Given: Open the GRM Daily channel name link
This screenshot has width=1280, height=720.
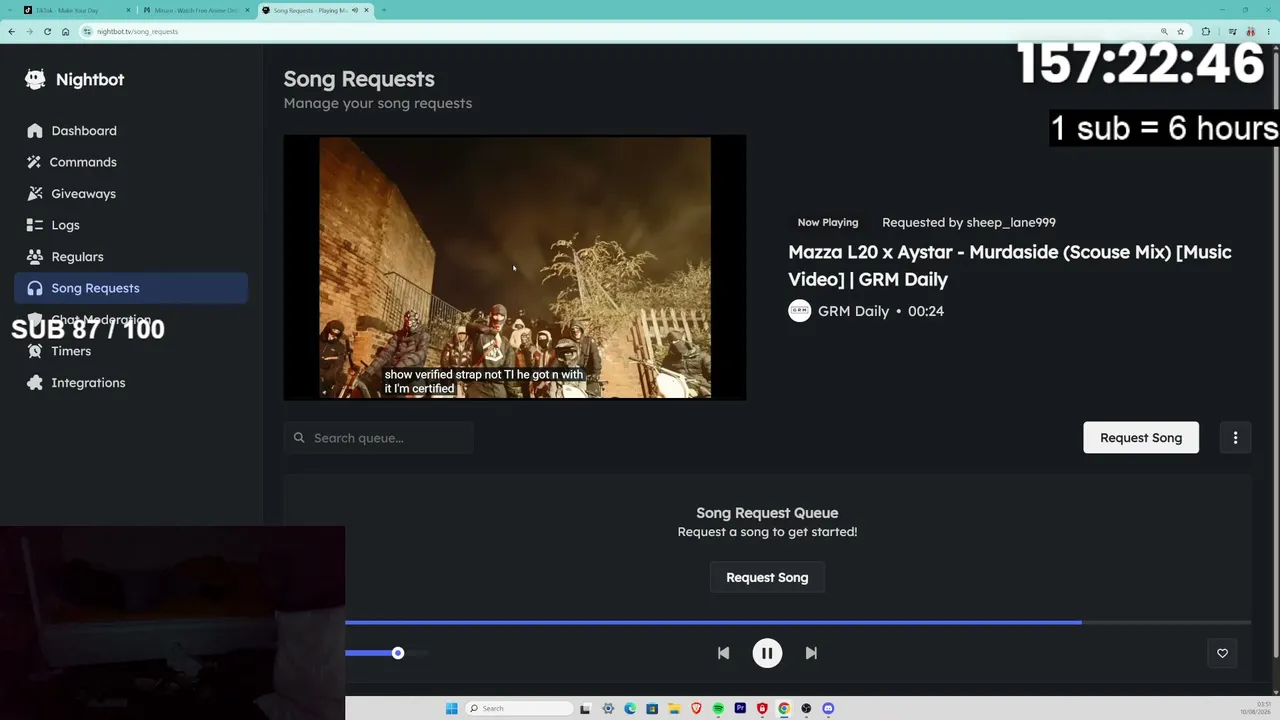Looking at the screenshot, I should (x=853, y=311).
